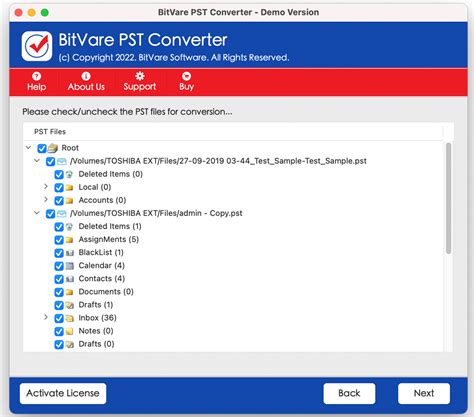
Task: Select the Root label
Action: pyautogui.click(x=70, y=148)
